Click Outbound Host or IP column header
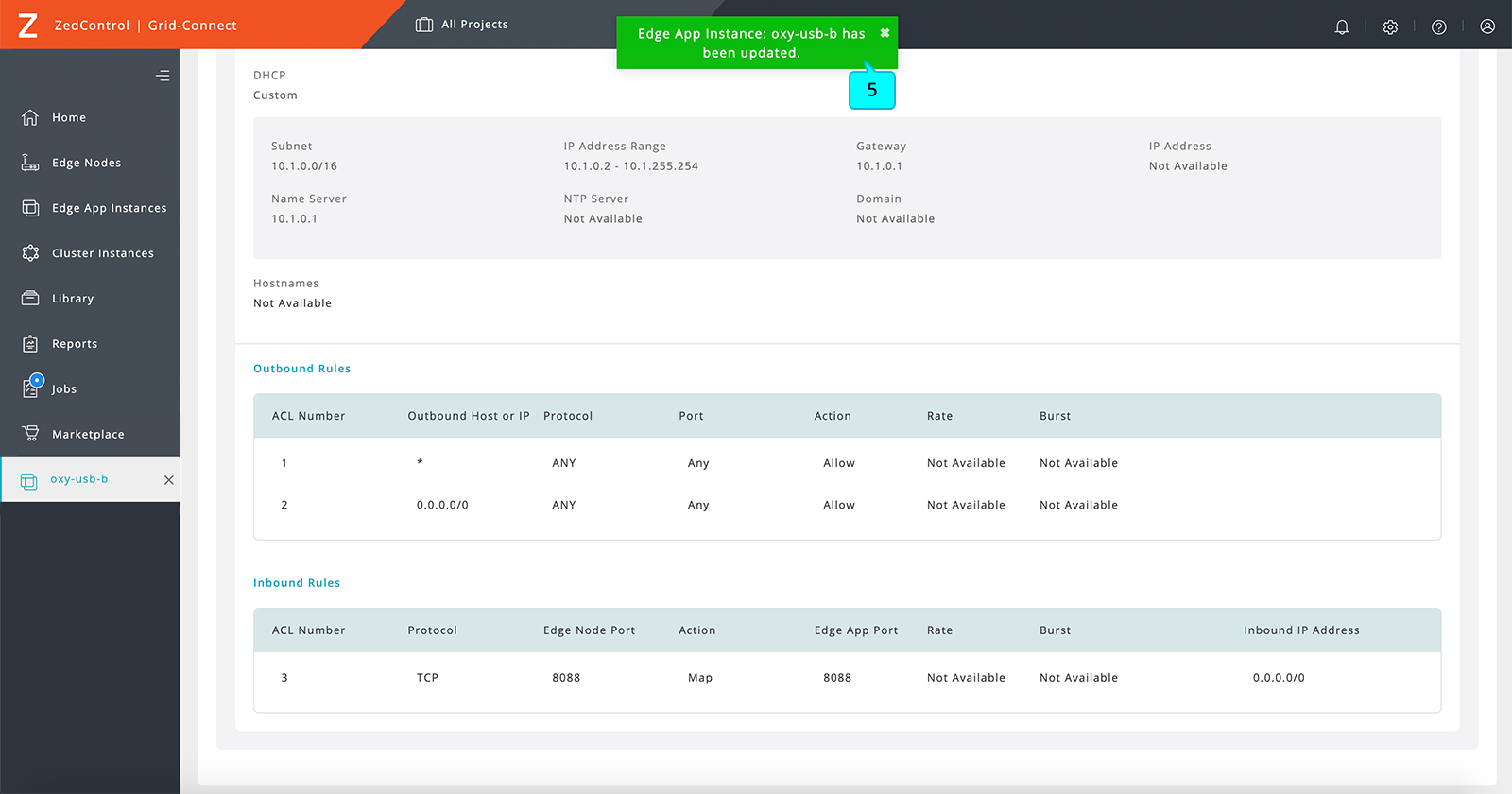Image resolution: width=1512 pixels, height=794 pixels. [469, 416]
